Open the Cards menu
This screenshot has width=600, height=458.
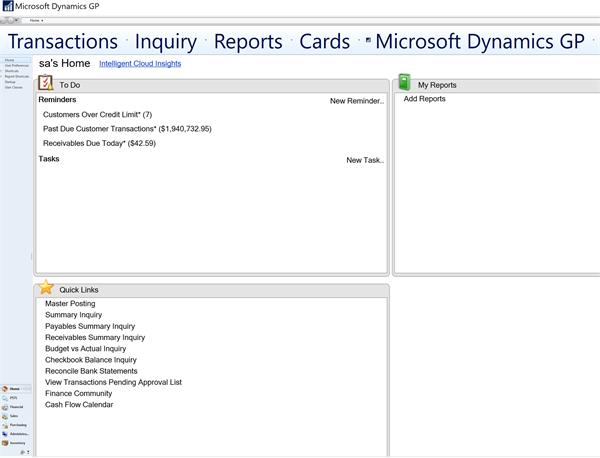click(324, 41)
